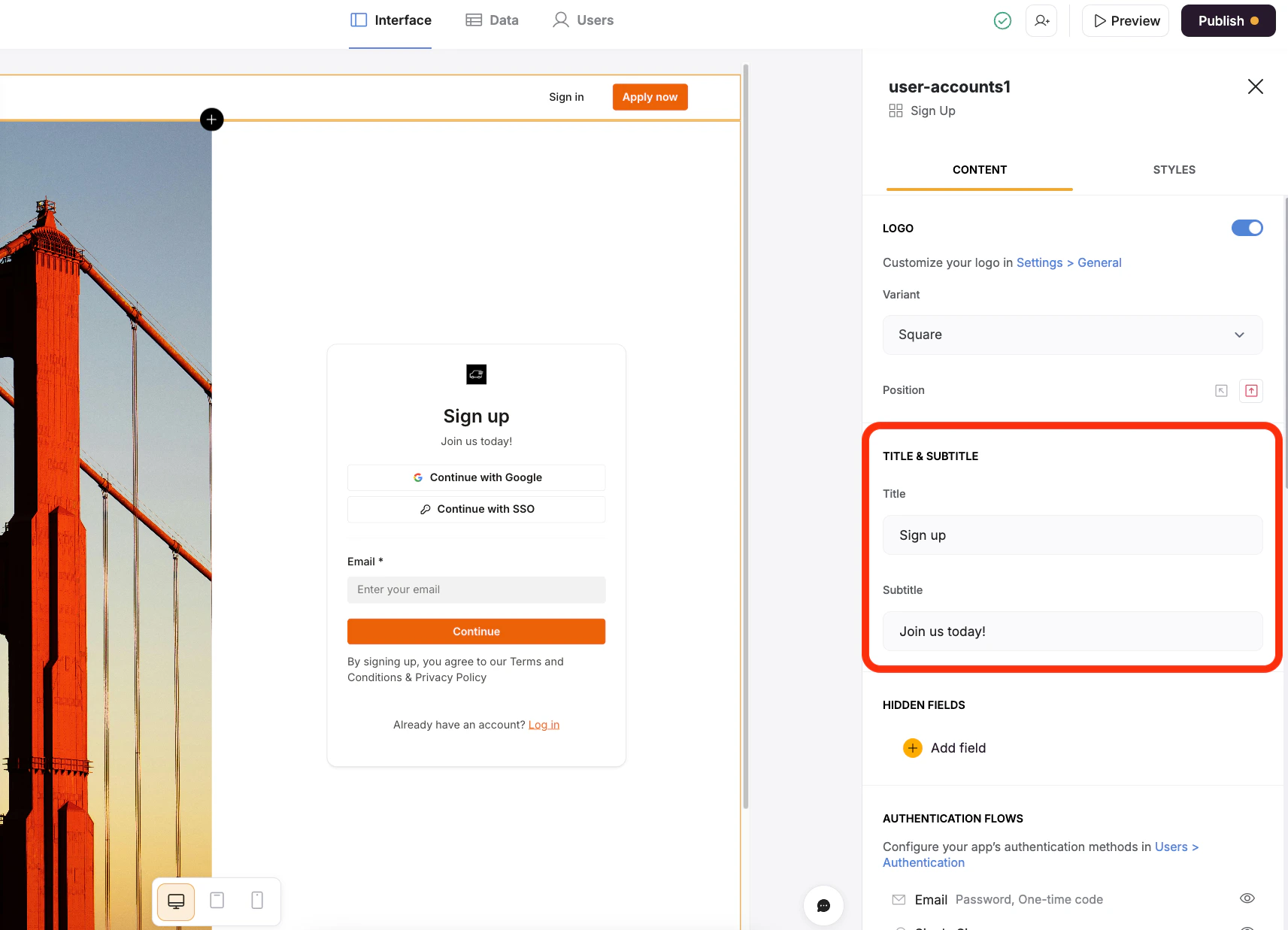Click the bridge photo in the canvas
Viewport: 1288px width, 930px height.
[105, 526]
